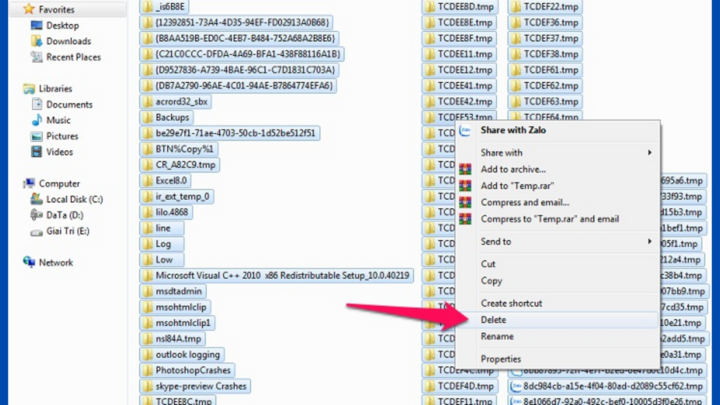Image resolution: width=720 pixels, height=405 pixels.
Task: Select file 8dc984cb-a15e-4f04-80ad-d2089c55cf62.tmp
Action: pyautogui.click(x=607, y=387)
